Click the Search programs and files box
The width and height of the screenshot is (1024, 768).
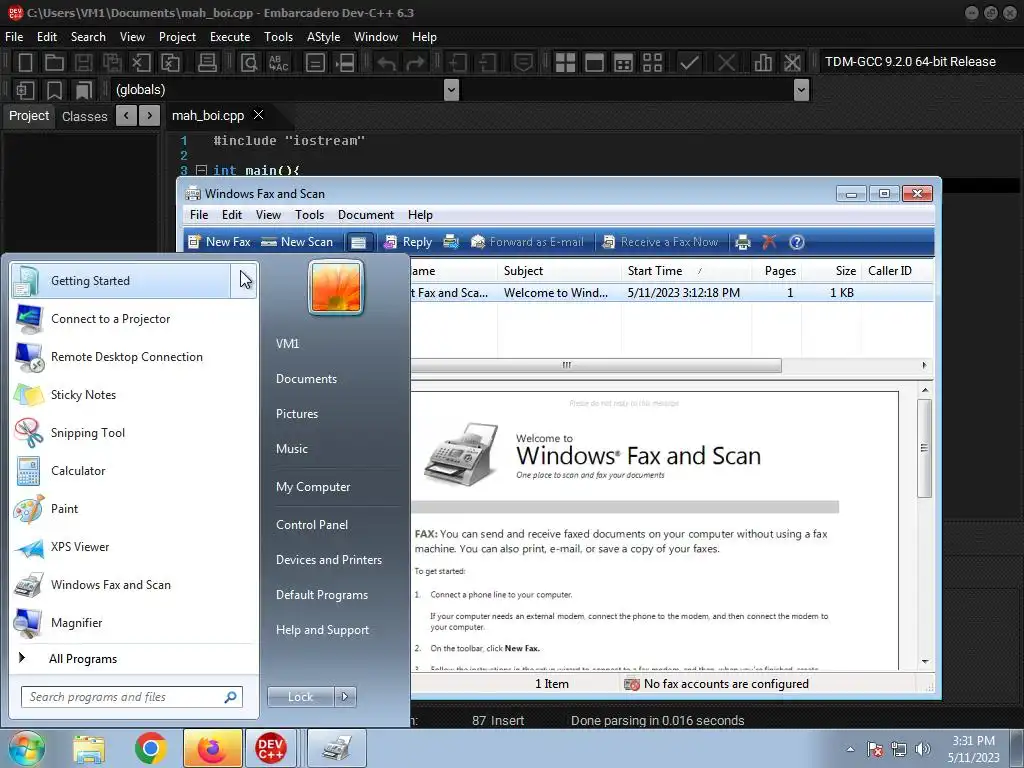pyautogui.click(x=132, y=697)
